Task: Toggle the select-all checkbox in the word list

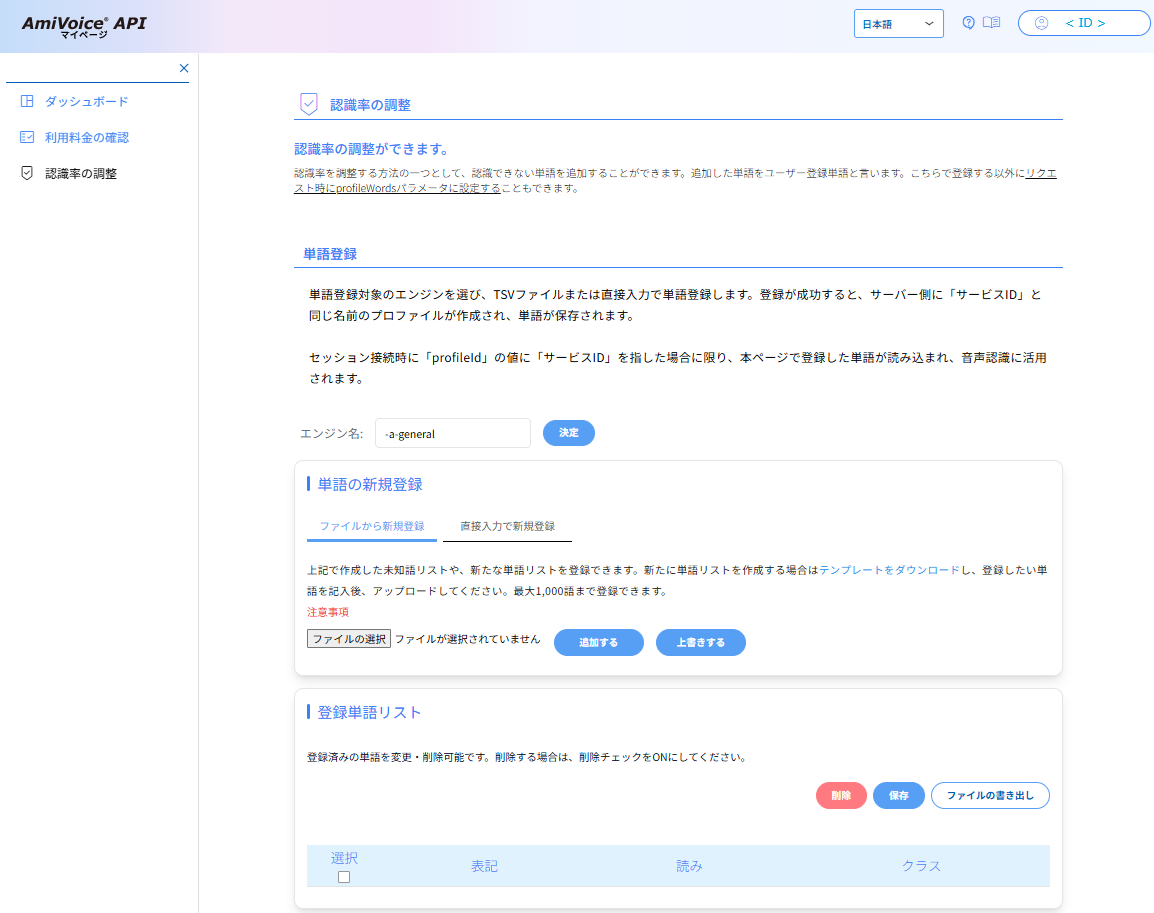Action: point(344,877)
